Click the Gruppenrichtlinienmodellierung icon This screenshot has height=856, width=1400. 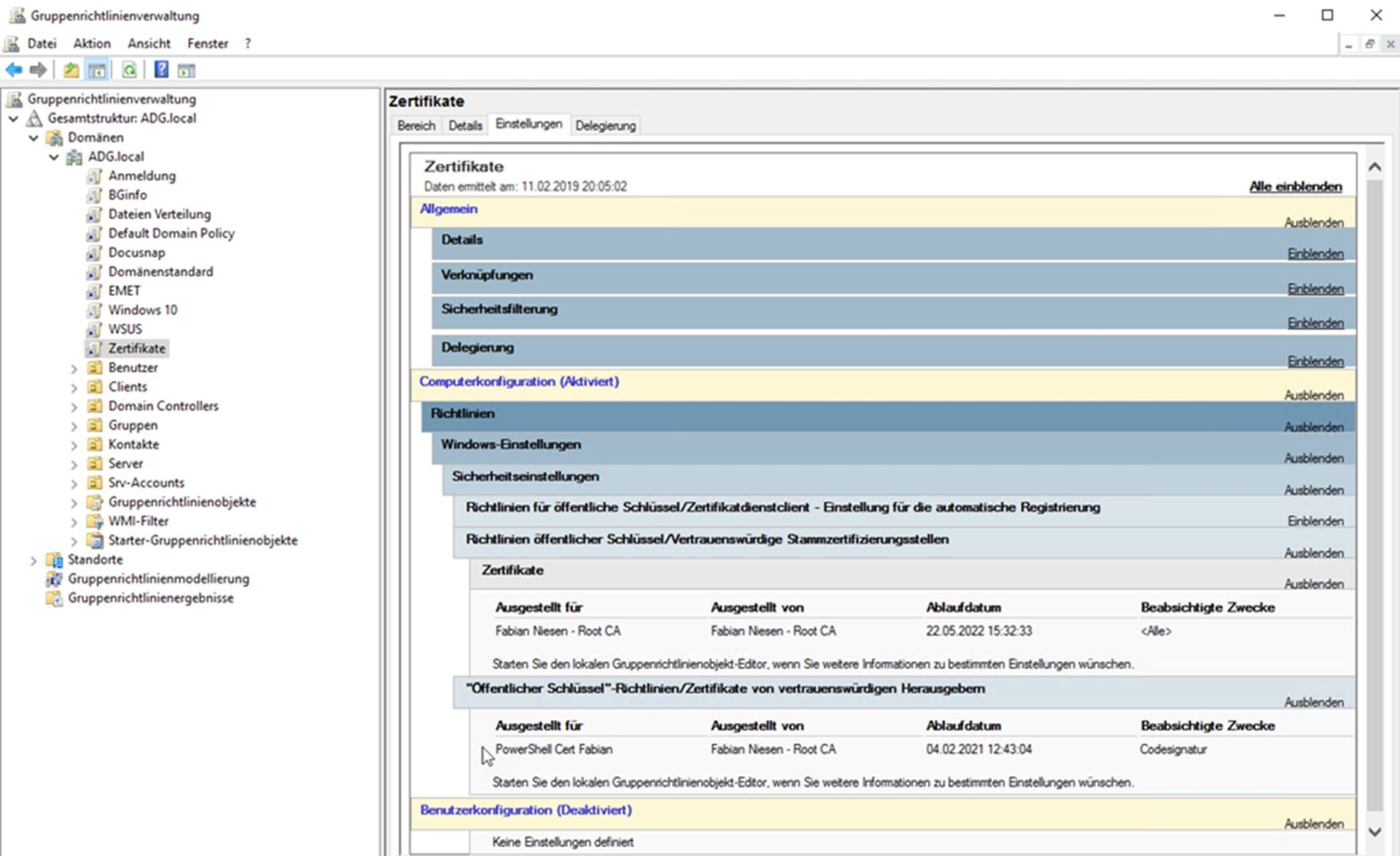(54, 579)
